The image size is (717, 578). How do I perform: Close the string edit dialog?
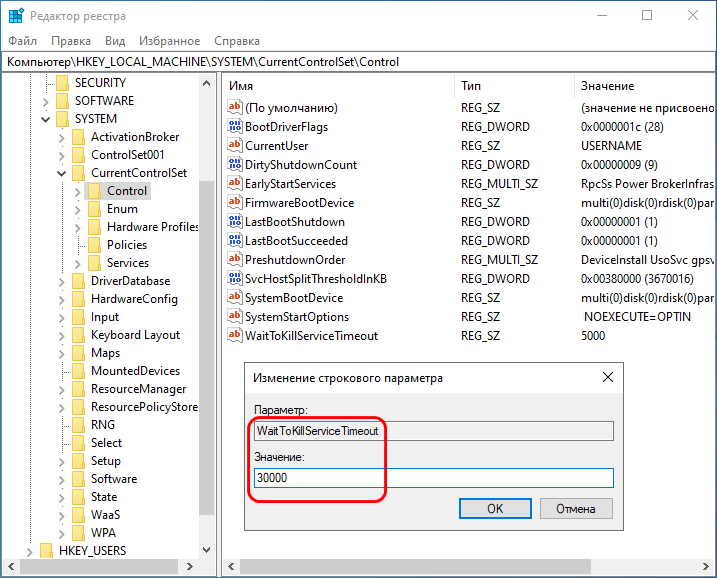pos(608,377)
